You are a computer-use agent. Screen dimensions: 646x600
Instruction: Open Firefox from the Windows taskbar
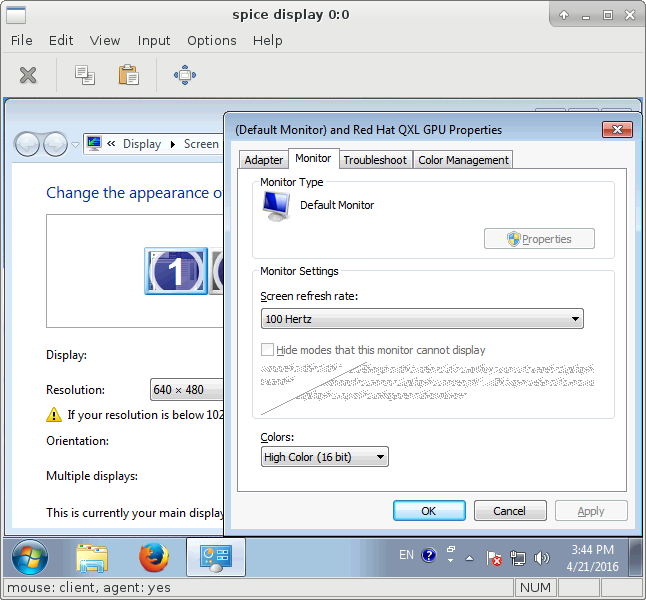coord(153,556)
